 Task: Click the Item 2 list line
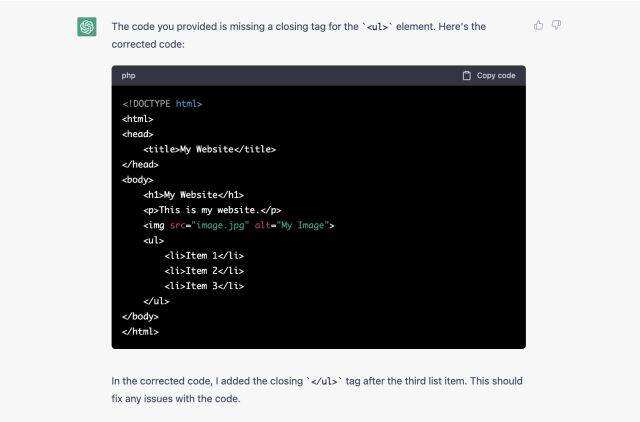pos(204,270)
